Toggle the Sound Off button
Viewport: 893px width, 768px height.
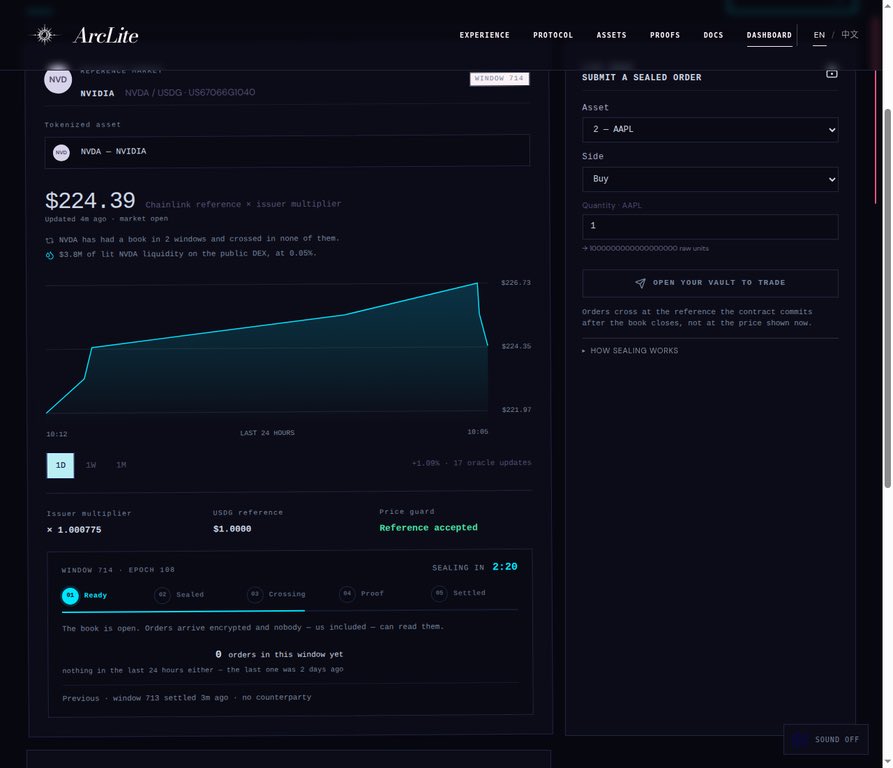[826, 740]
